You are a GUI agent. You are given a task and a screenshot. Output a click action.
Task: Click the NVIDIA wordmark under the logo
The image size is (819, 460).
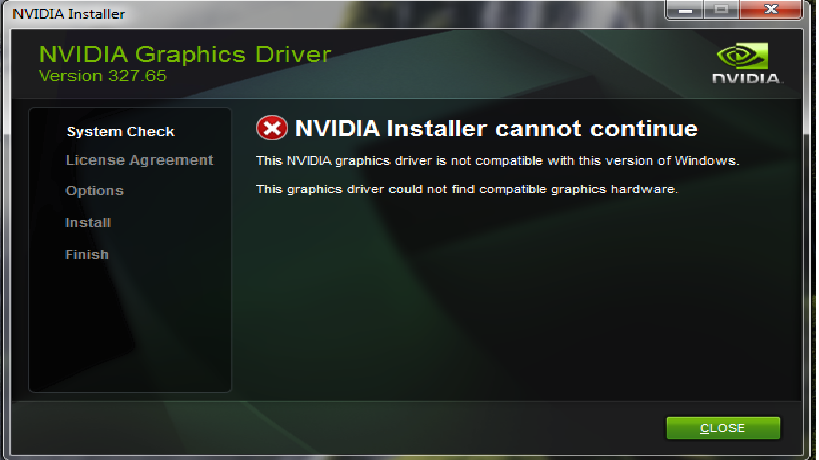[747, 78]
